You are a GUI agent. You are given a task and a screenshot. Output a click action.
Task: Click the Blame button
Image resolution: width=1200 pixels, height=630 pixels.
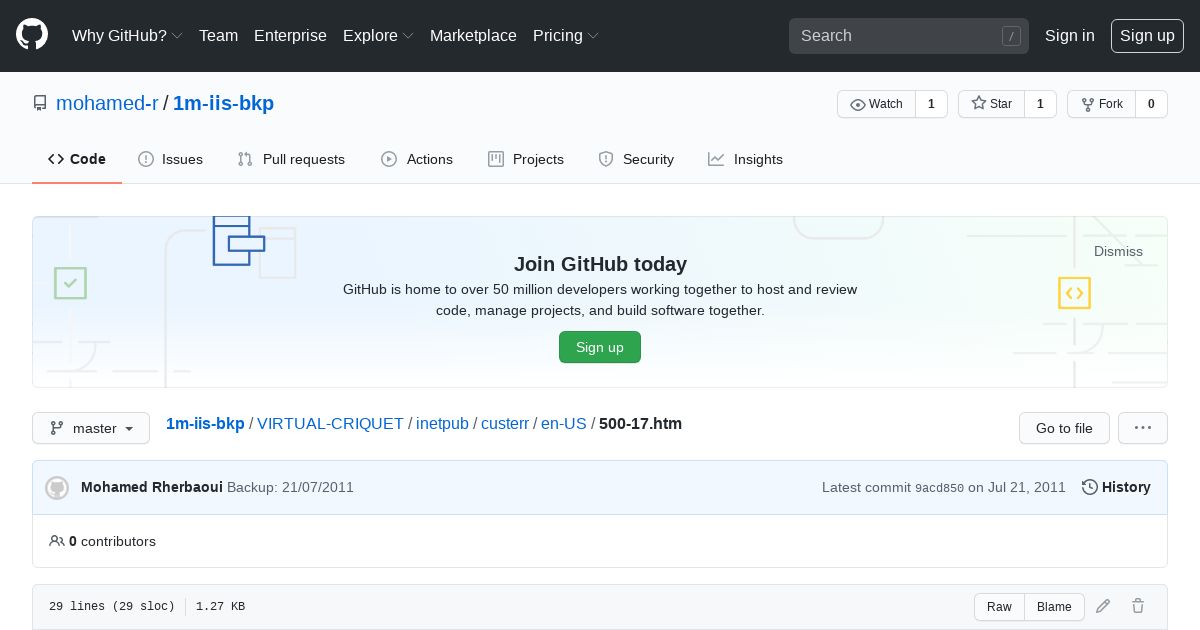[x=1054, y=607]
